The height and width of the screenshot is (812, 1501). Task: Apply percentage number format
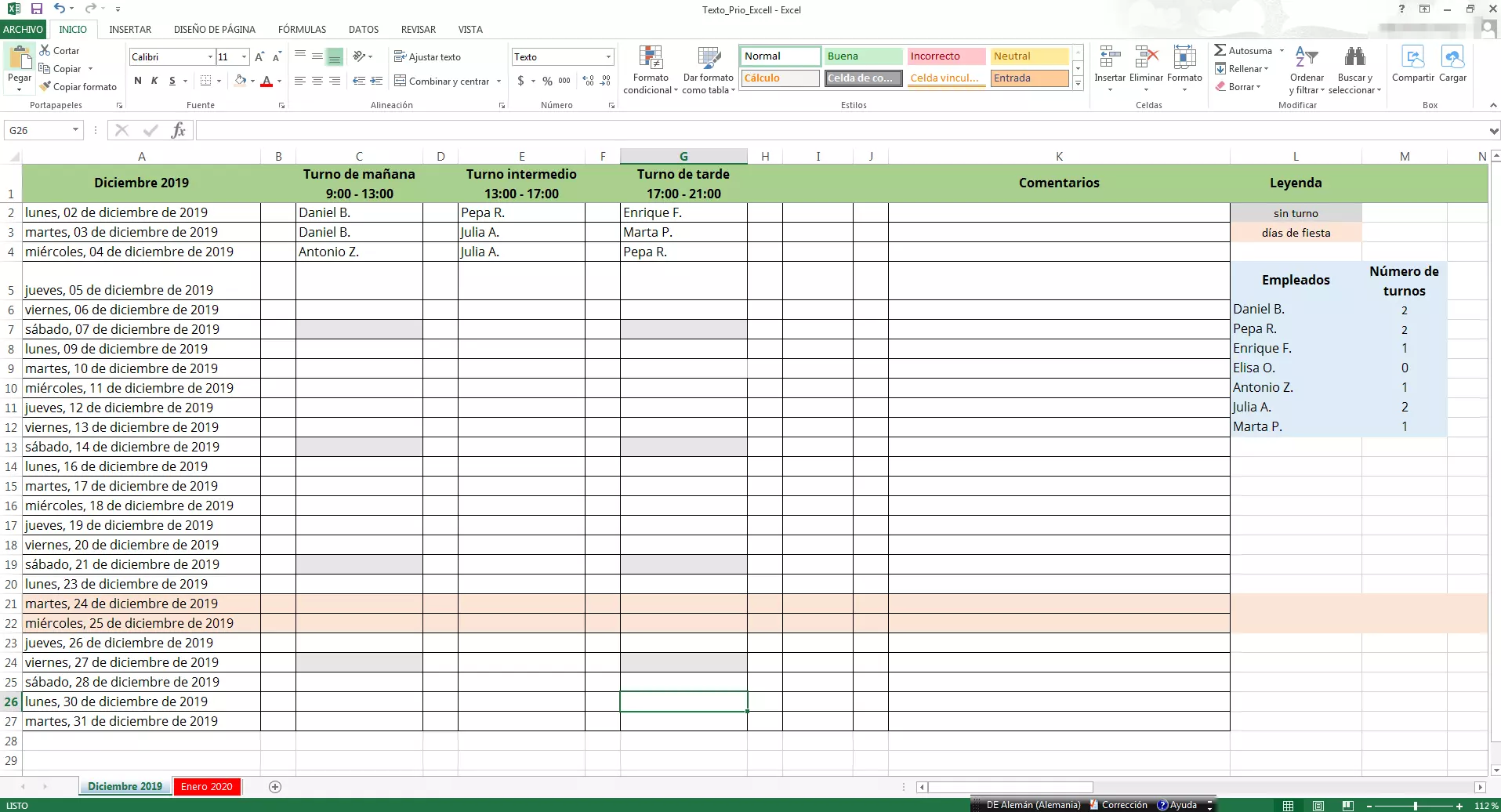[547, 81]
